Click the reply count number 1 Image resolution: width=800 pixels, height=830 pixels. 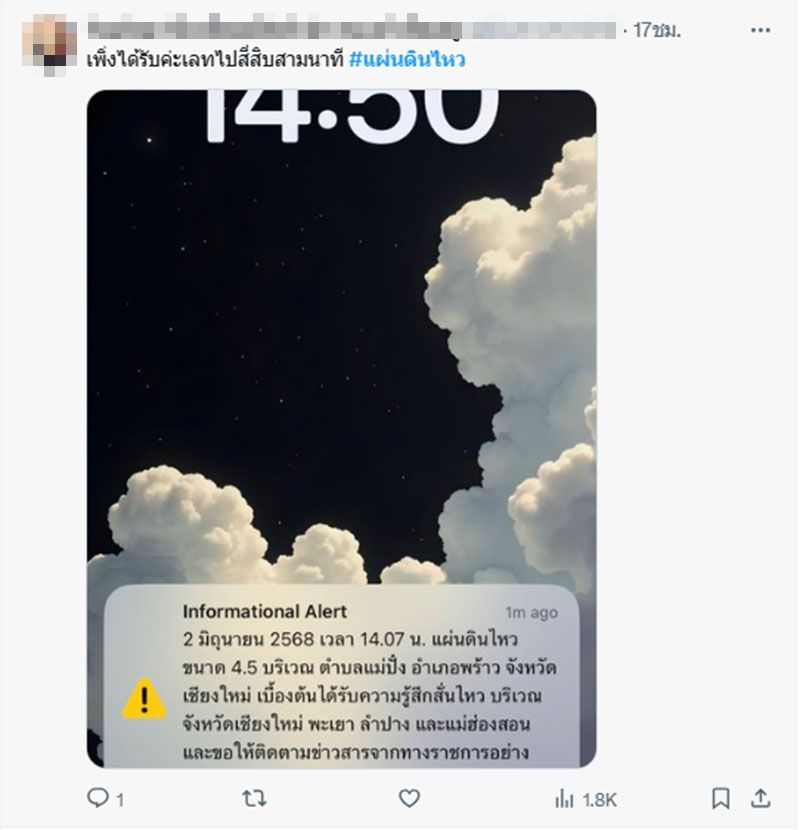pyautogui.click(x=120, y=799)
